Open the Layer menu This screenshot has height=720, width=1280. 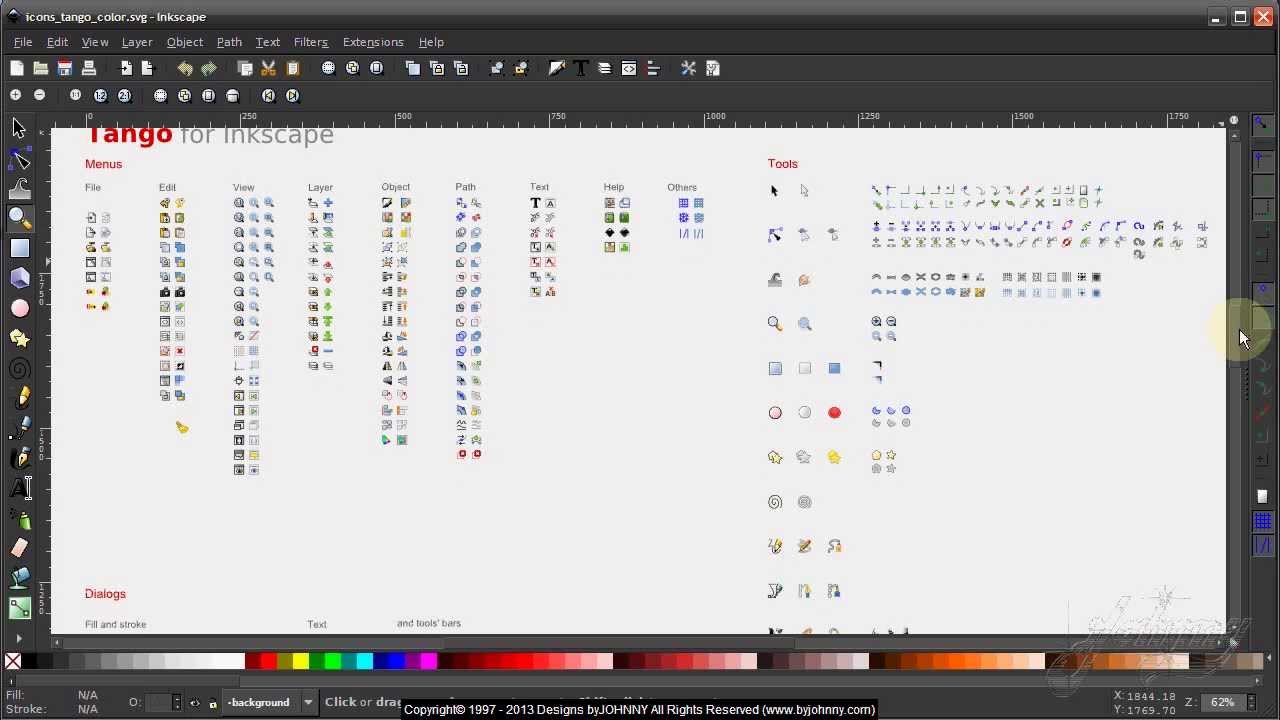click(x=137, y=42)
